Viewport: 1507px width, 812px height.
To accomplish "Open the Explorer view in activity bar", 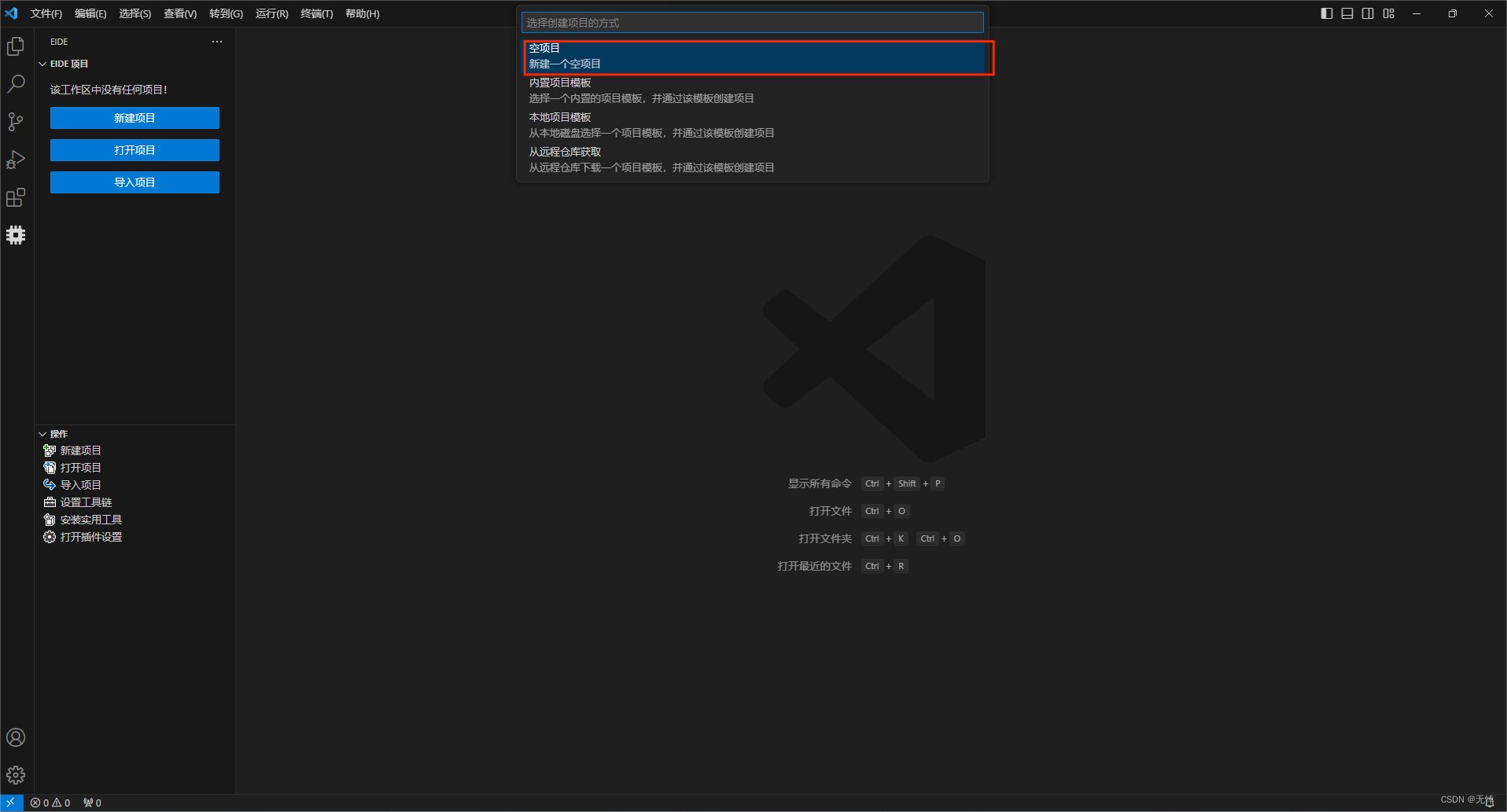I will click(16, 46).
